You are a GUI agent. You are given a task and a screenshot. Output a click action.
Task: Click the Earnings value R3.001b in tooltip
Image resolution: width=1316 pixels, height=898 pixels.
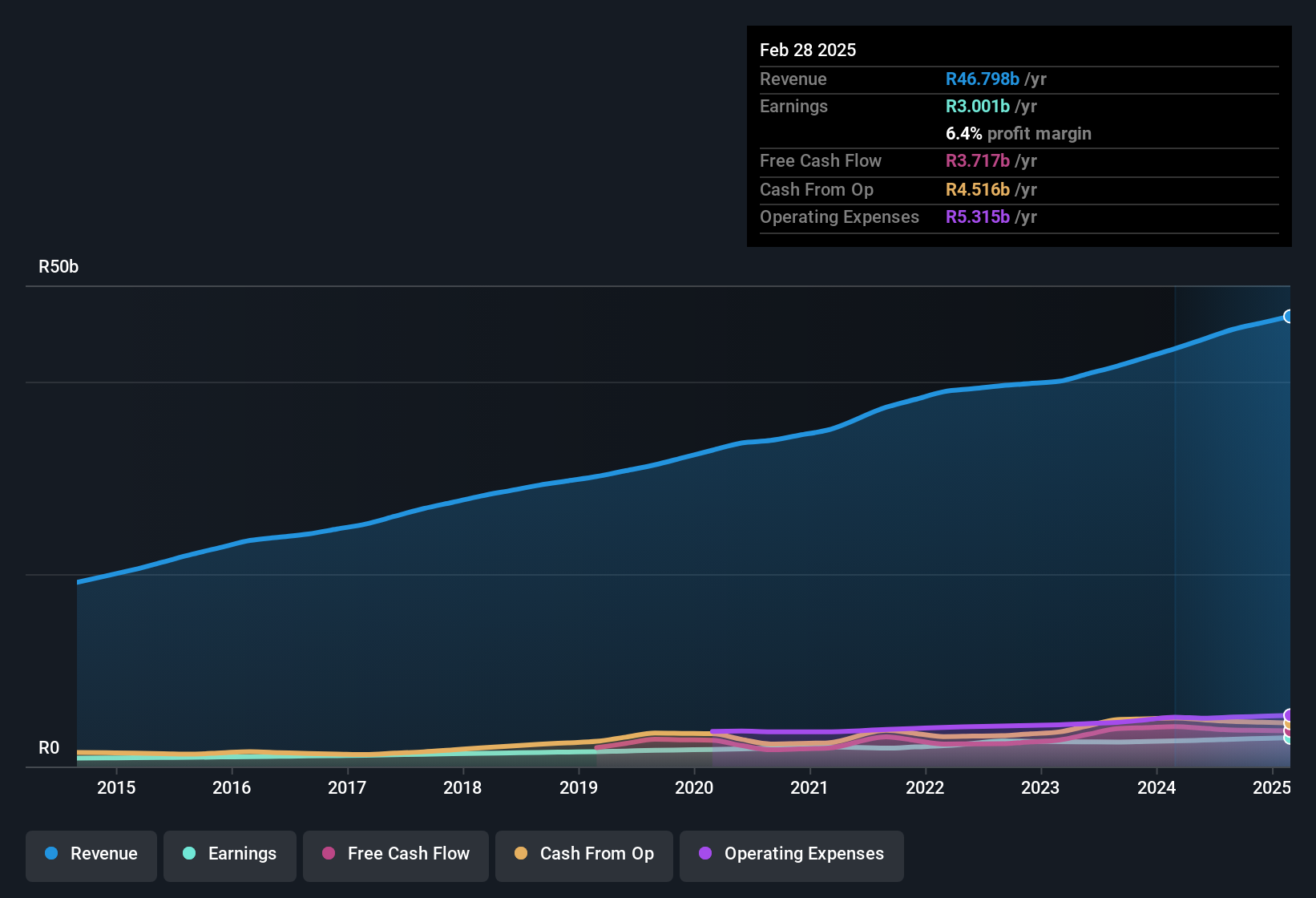977,106
